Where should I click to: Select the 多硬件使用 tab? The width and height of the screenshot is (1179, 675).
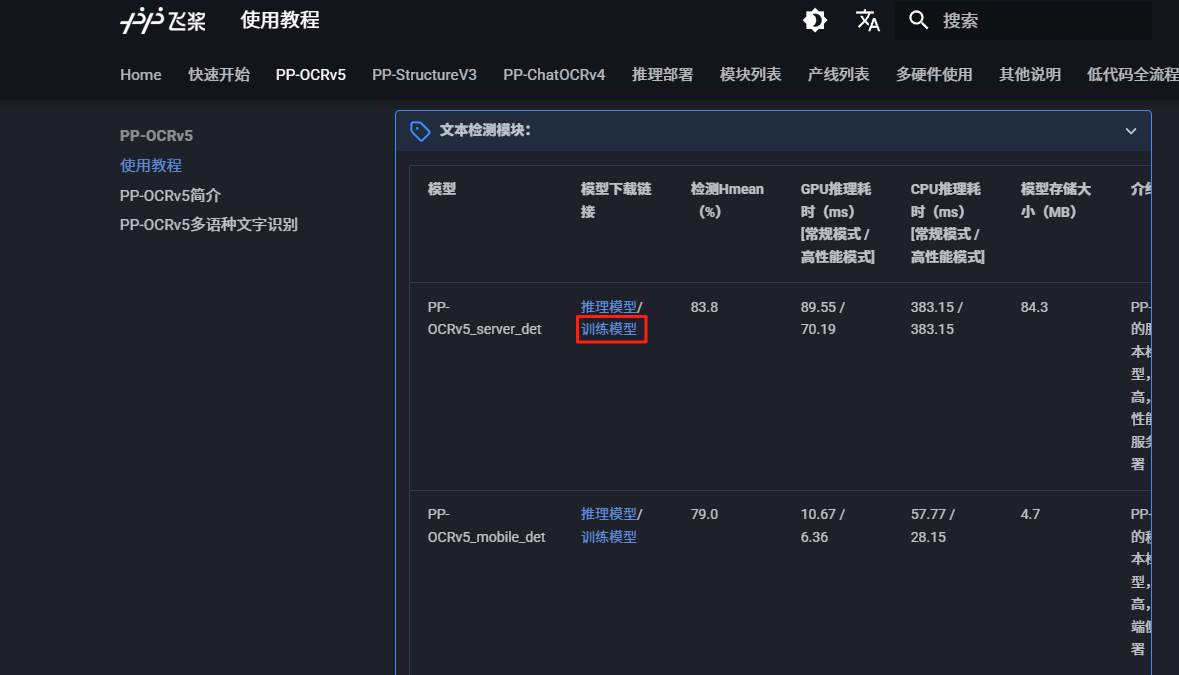point(934,75)
